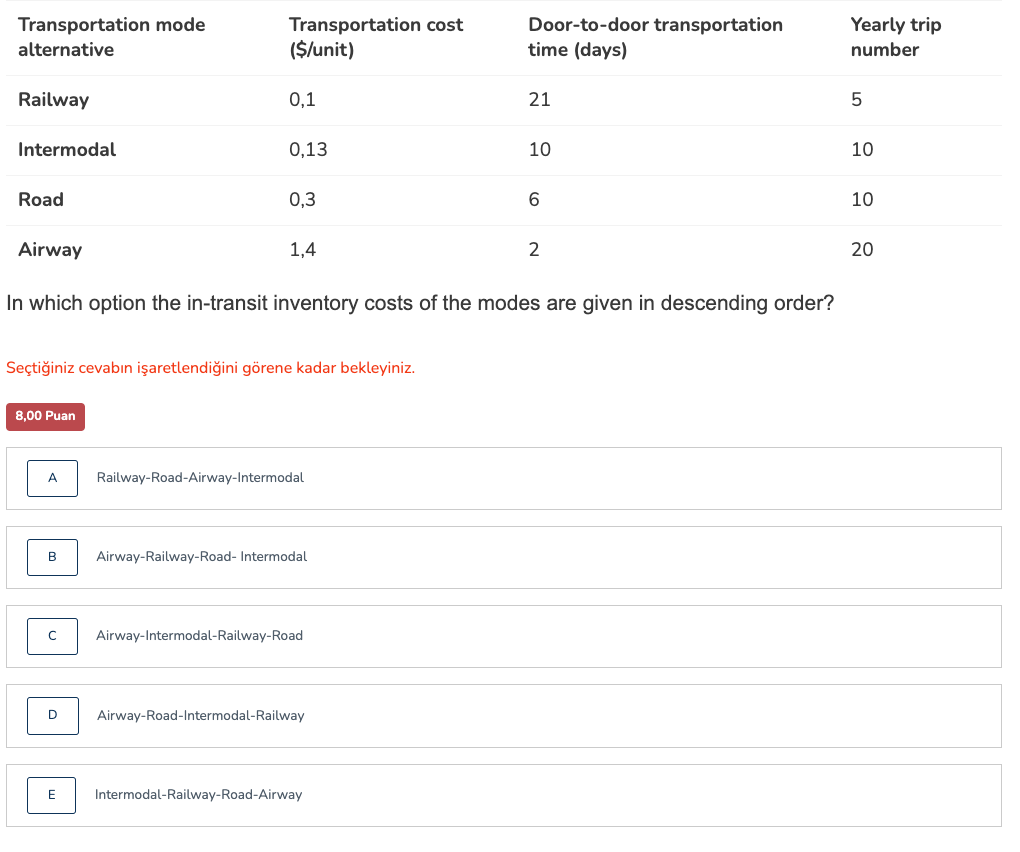
Task: Select answer option B letter box
Action: click(x=52, y=557)
